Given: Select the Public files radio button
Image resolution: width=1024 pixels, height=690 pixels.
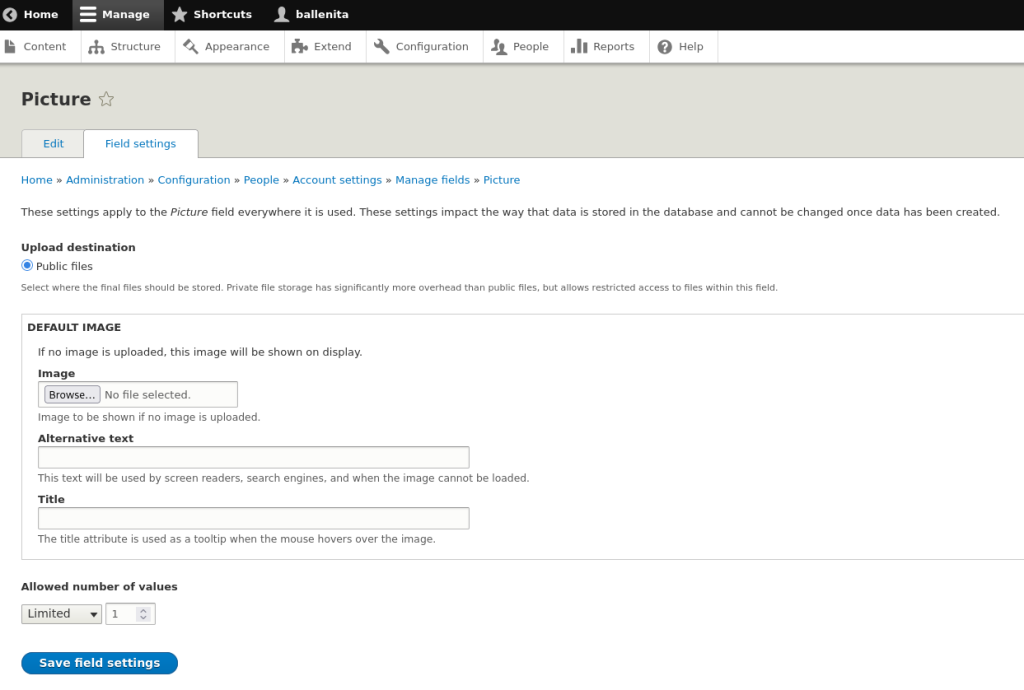Looking at the screenshot, I should tap(27, 266).
